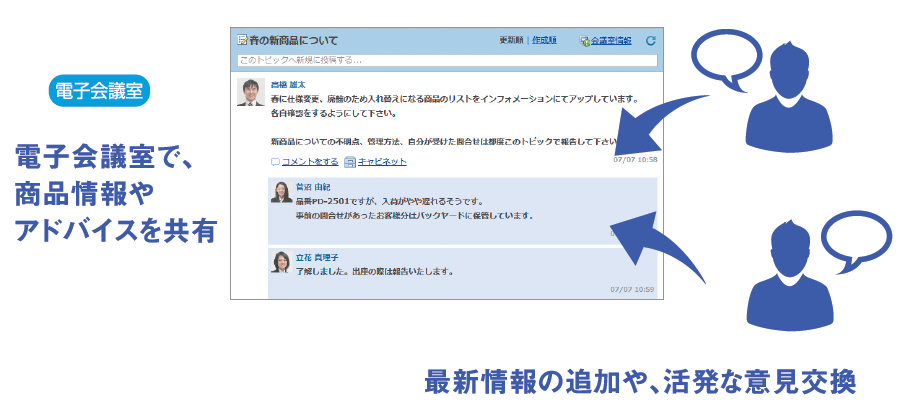Click the topic note icon beside 春の新商品について

coord(242,41)
